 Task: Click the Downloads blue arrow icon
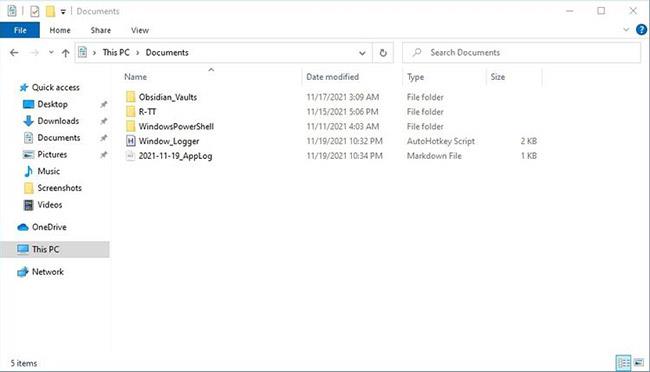[28, 121]
